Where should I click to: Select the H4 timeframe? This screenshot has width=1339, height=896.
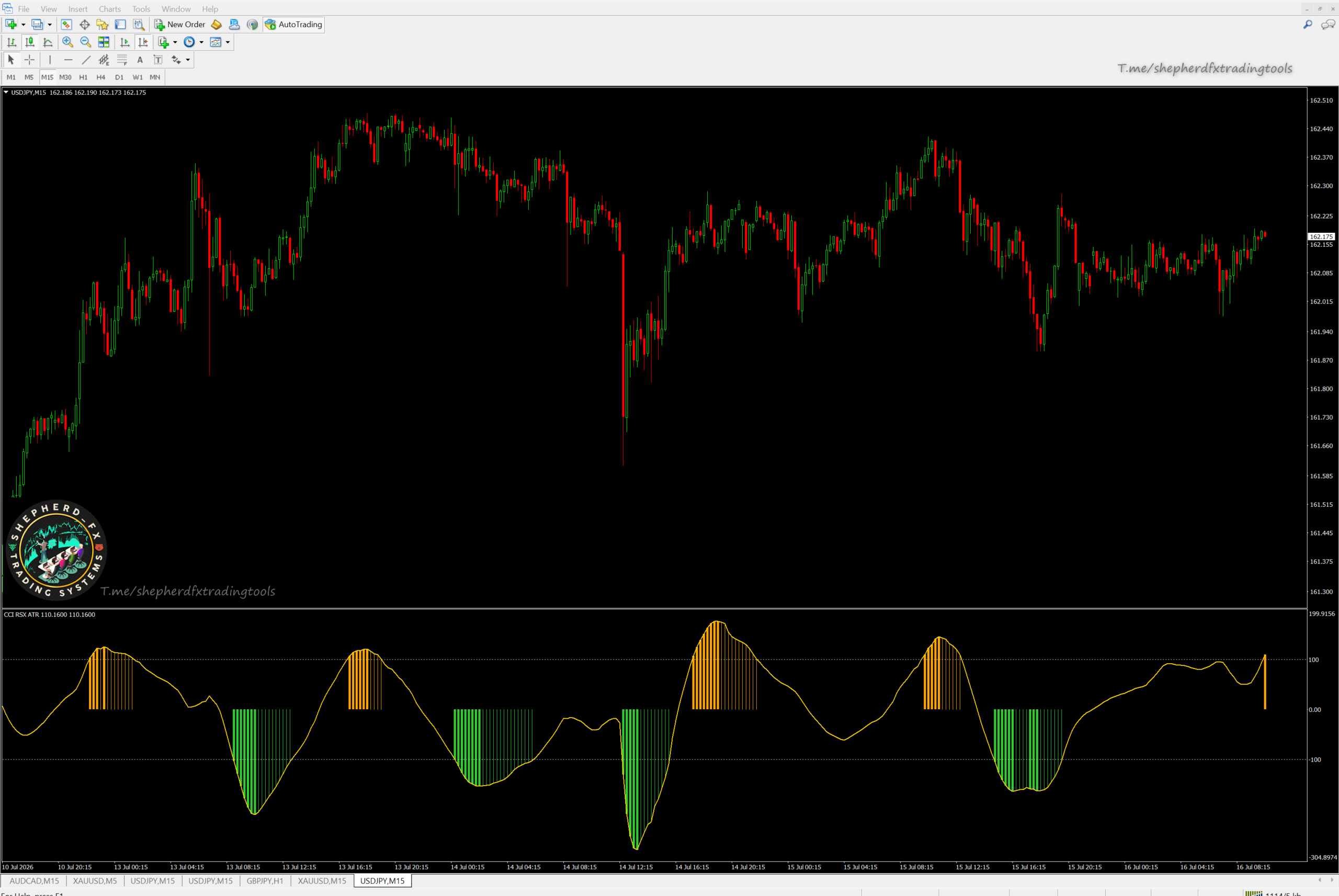[x=101, y=77]
